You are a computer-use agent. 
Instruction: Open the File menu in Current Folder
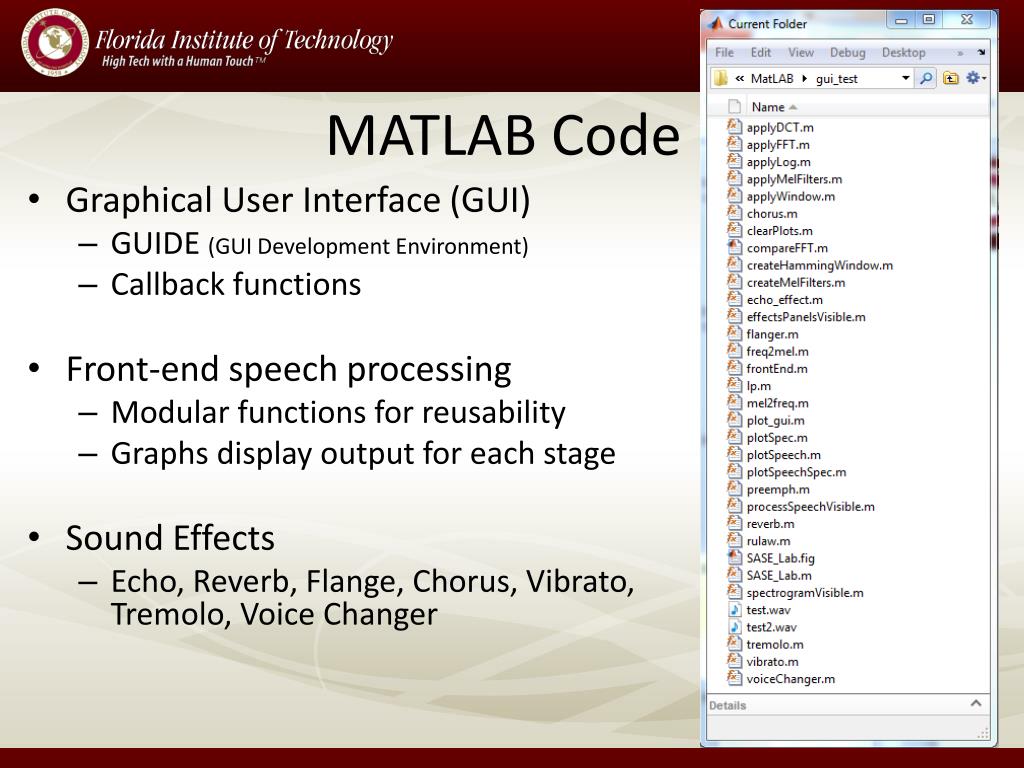[724, 52]
